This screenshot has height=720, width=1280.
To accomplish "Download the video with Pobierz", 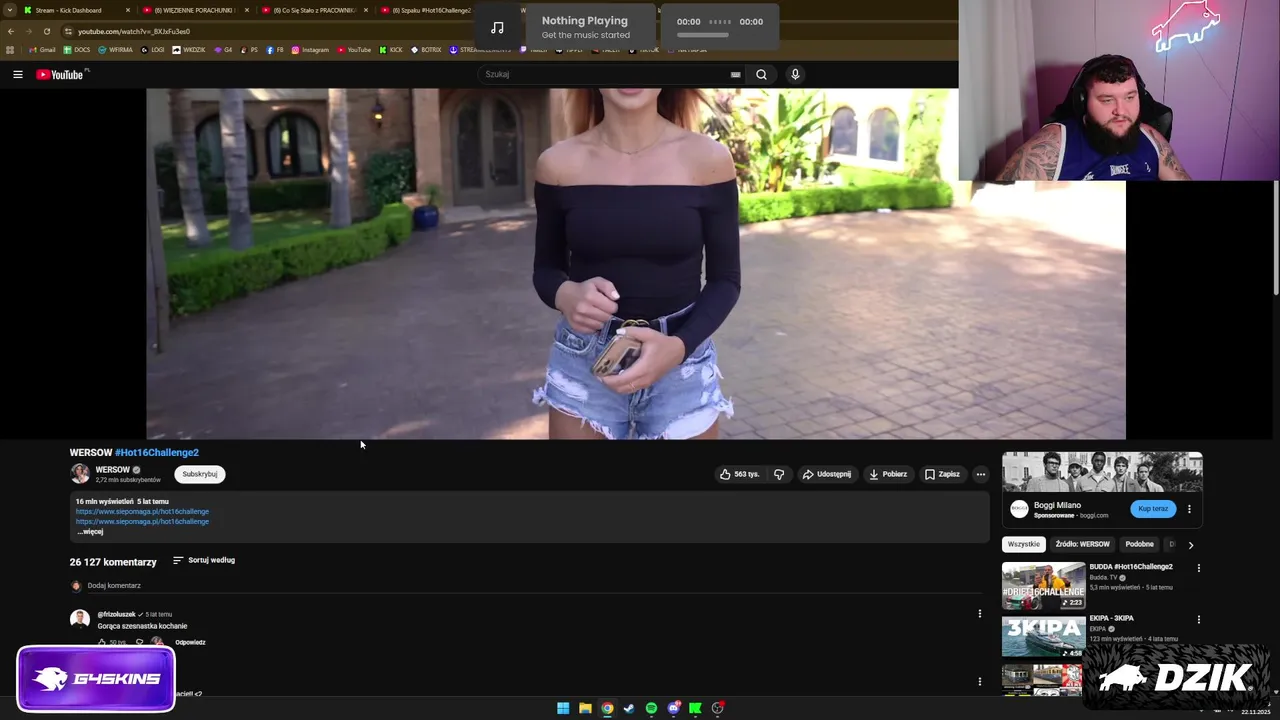I will coord(888,474).
